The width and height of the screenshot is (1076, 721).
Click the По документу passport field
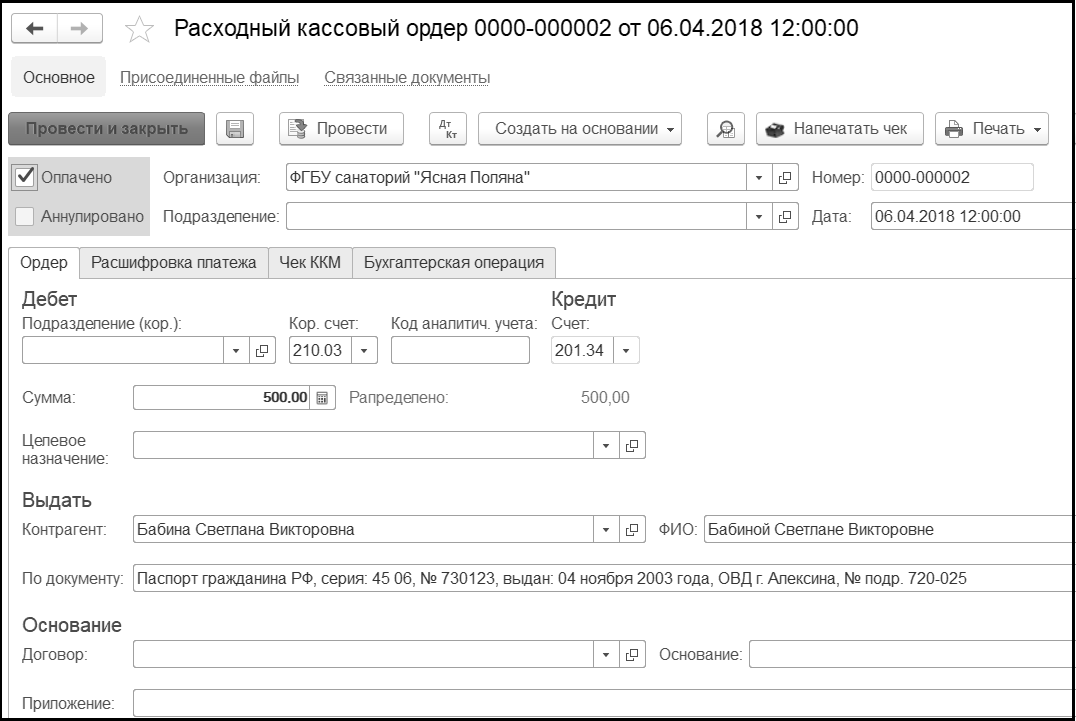pos(604,578)
